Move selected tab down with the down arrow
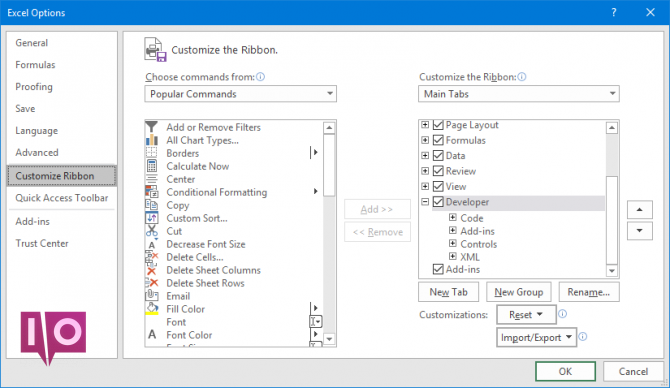Screen dimensions: 670x388 tap(640, 231)
